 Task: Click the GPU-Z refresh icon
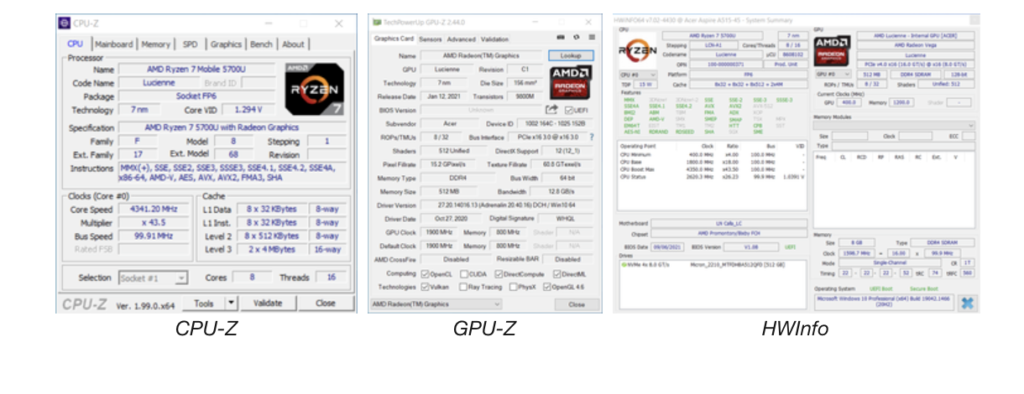[576, 38]
